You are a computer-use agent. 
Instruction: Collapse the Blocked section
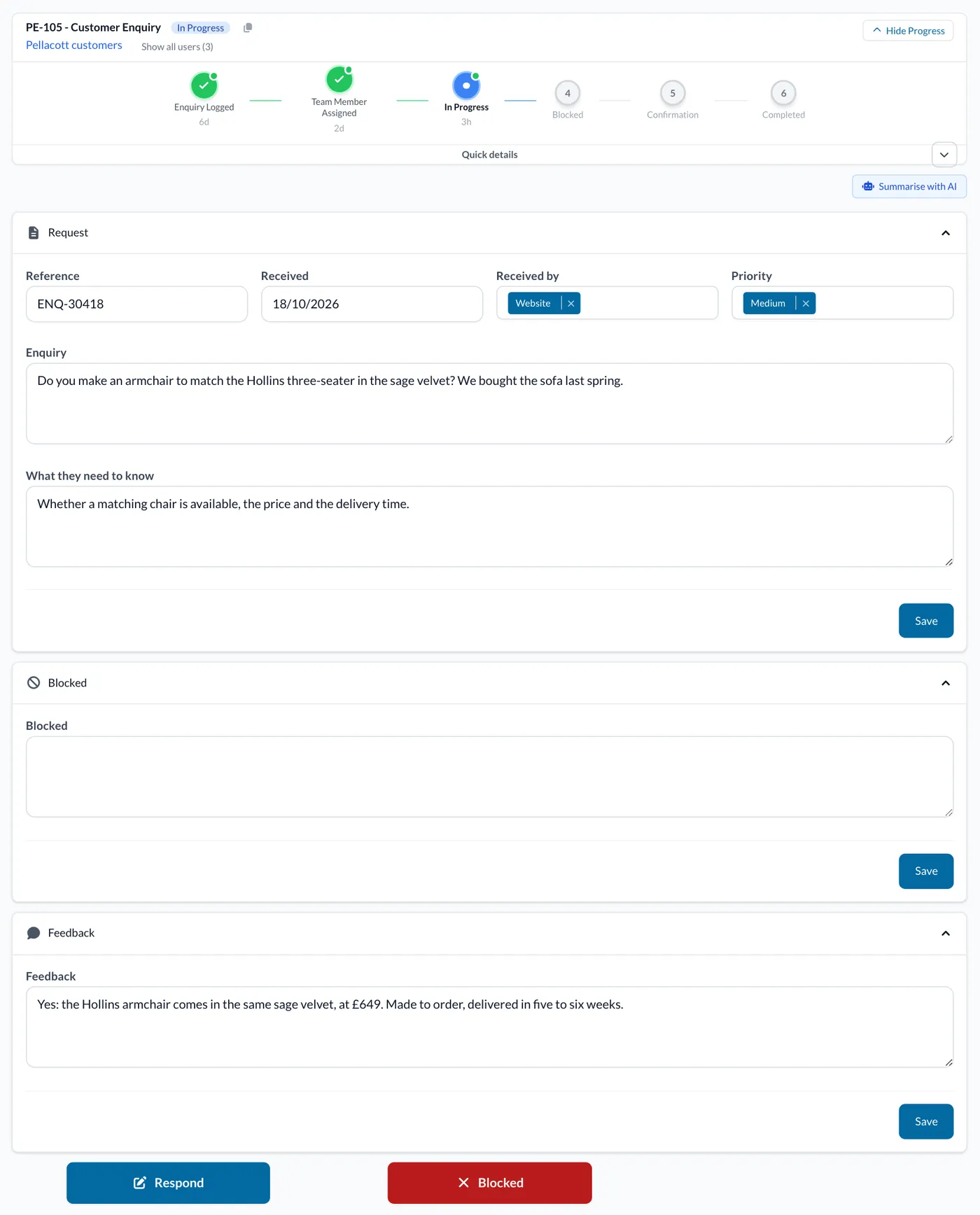[x=946, y=683]
